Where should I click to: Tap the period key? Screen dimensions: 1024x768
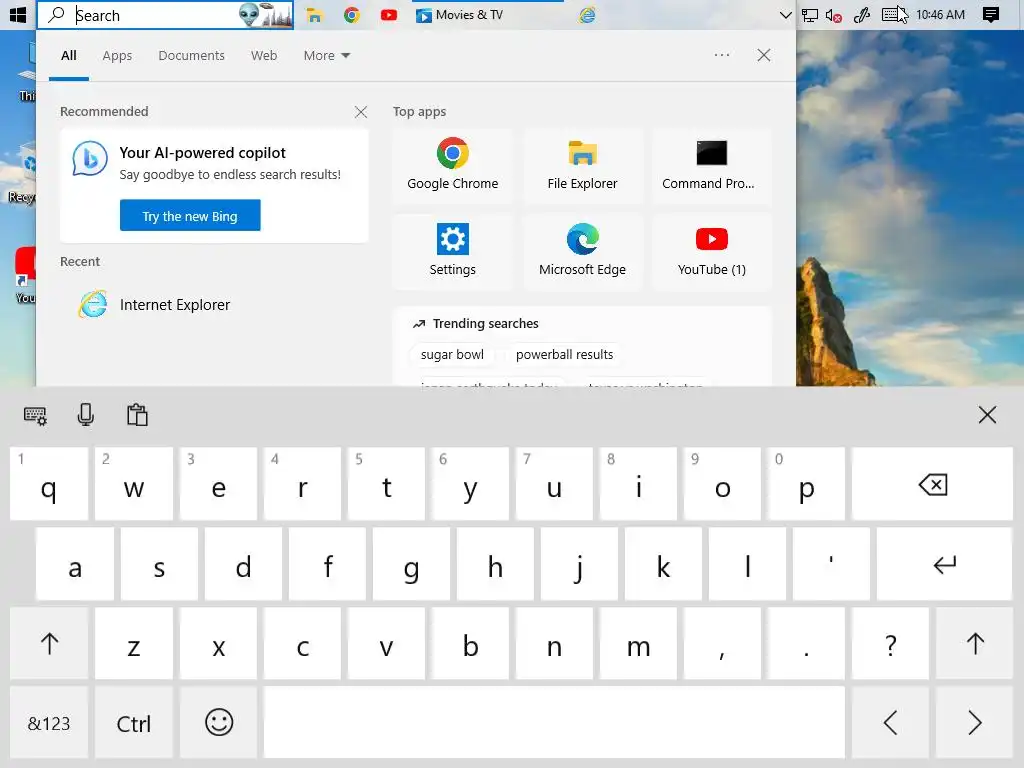[806, 644]
